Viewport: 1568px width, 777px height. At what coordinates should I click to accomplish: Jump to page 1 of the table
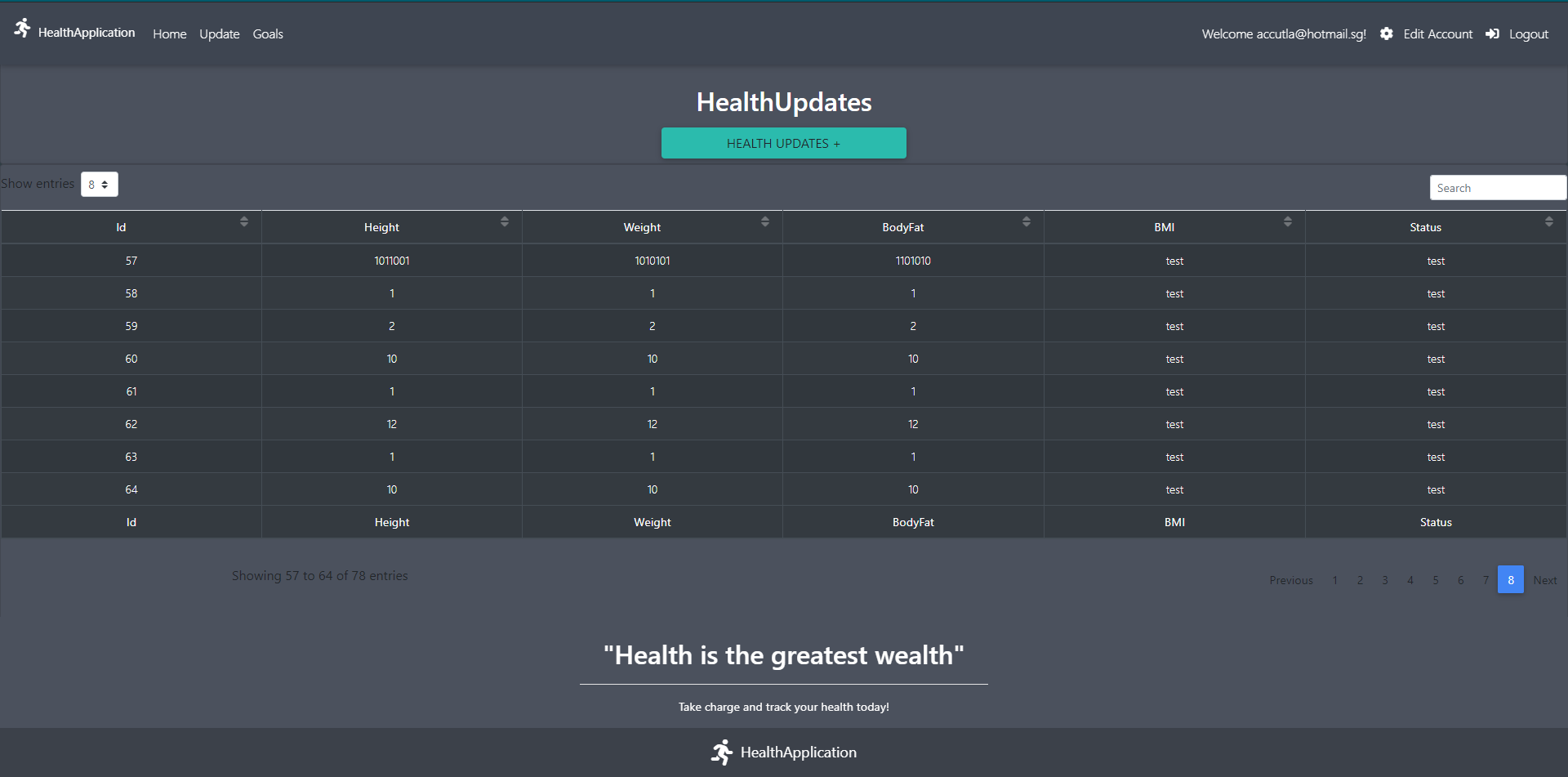click(x=1334, y=579)
